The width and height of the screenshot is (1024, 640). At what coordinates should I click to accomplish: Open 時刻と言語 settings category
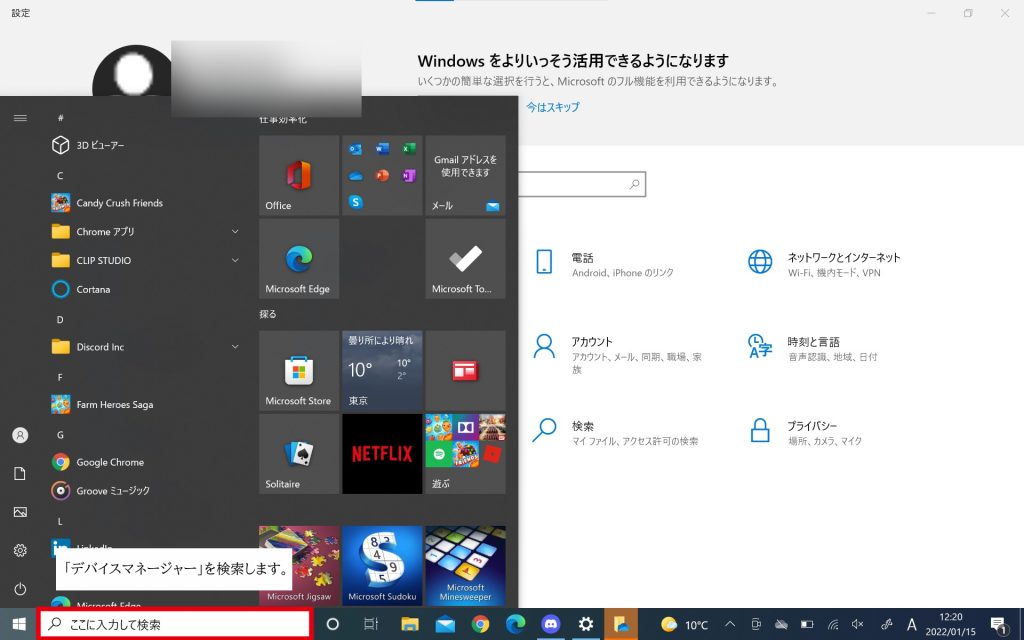(x=812, y=348)
